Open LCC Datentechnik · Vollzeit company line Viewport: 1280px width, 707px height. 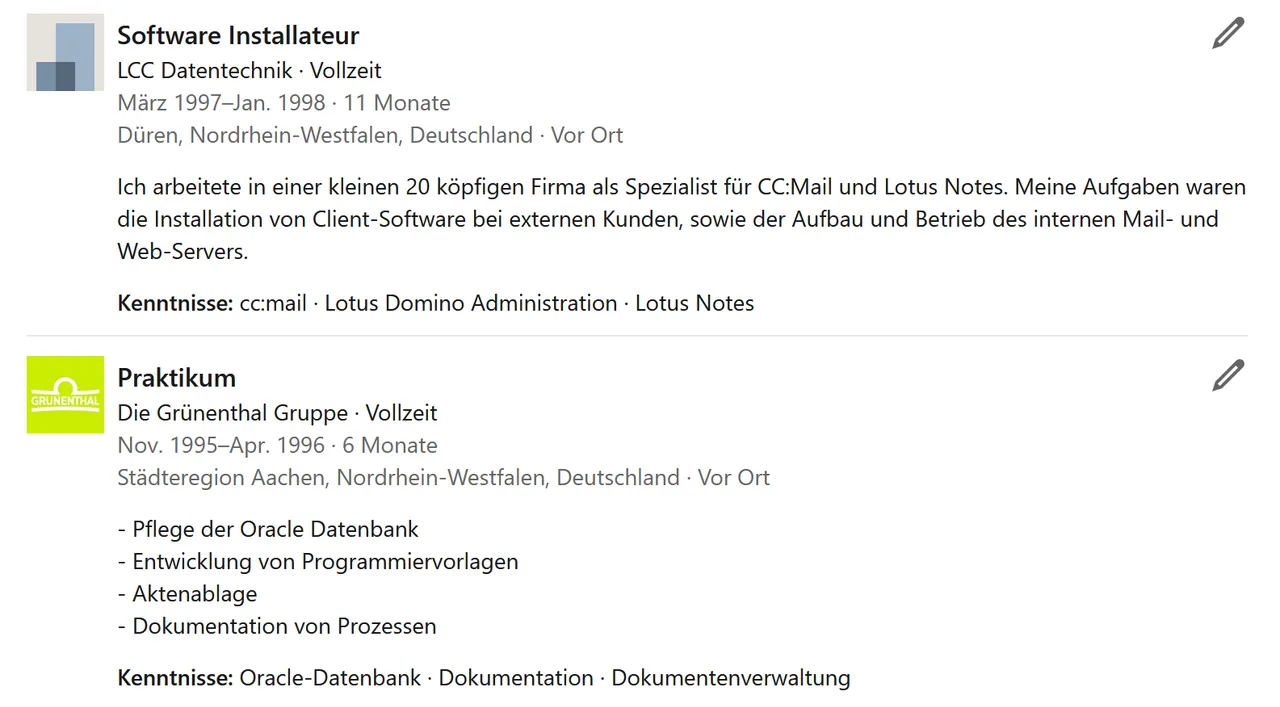pos(249,71)
